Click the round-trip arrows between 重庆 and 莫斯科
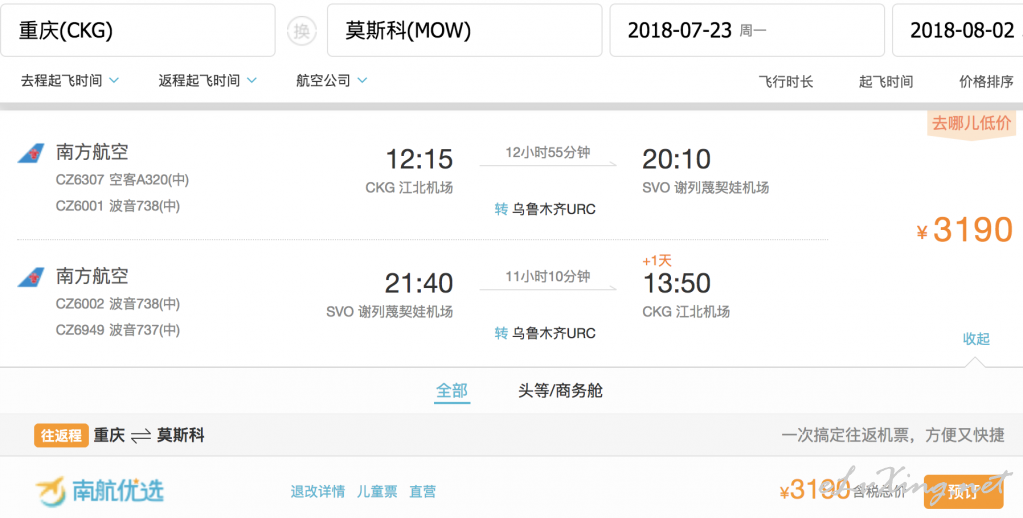Screen dimensions: 1023x518 coord(141,436)
